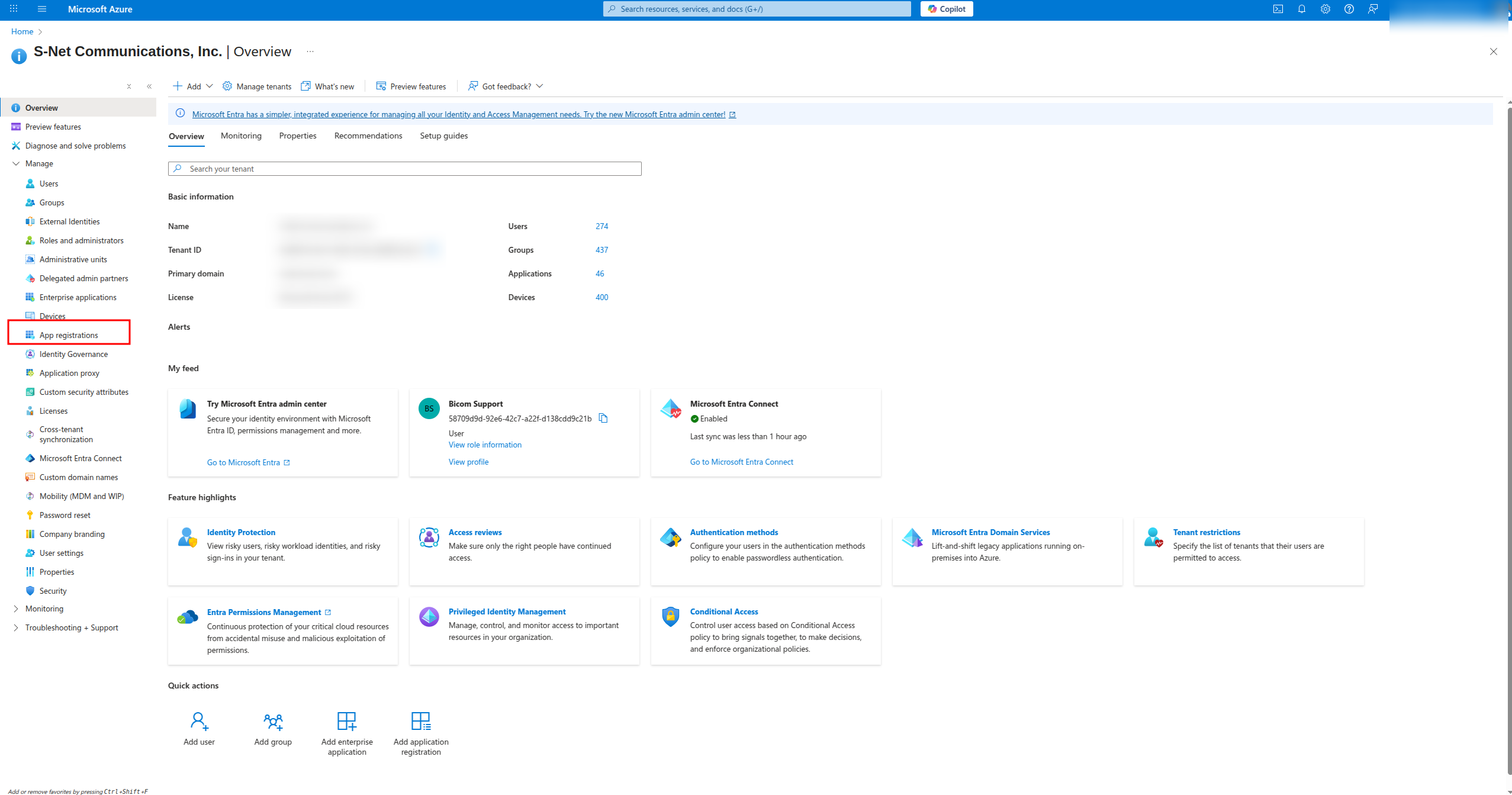This screenshot has width=1512, height=795.
Task: Copy Bicom Support object ID
Action: coord(603,419)
